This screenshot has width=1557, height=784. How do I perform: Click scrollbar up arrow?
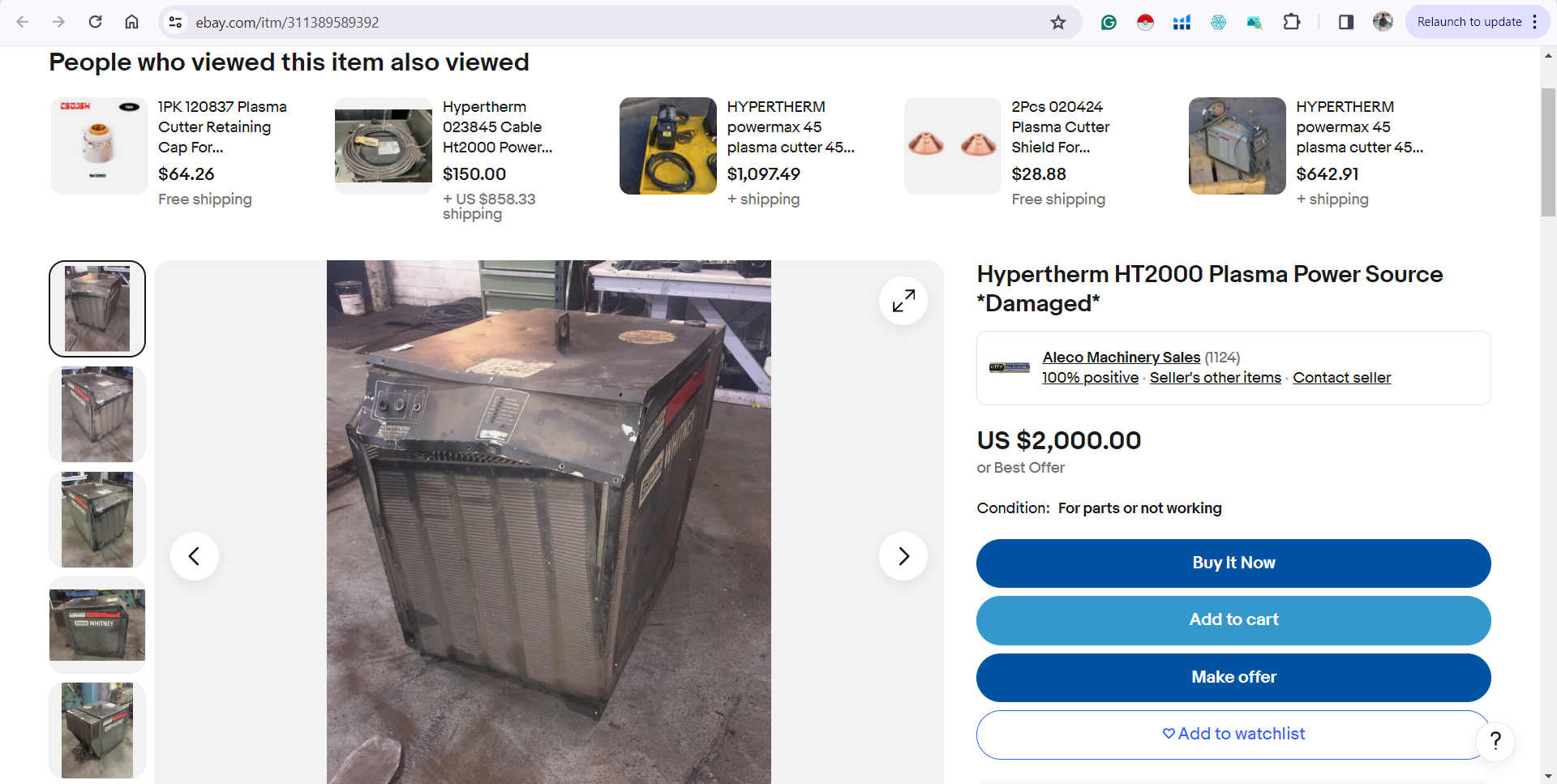pyautogui.click(x=1548, y=56)
